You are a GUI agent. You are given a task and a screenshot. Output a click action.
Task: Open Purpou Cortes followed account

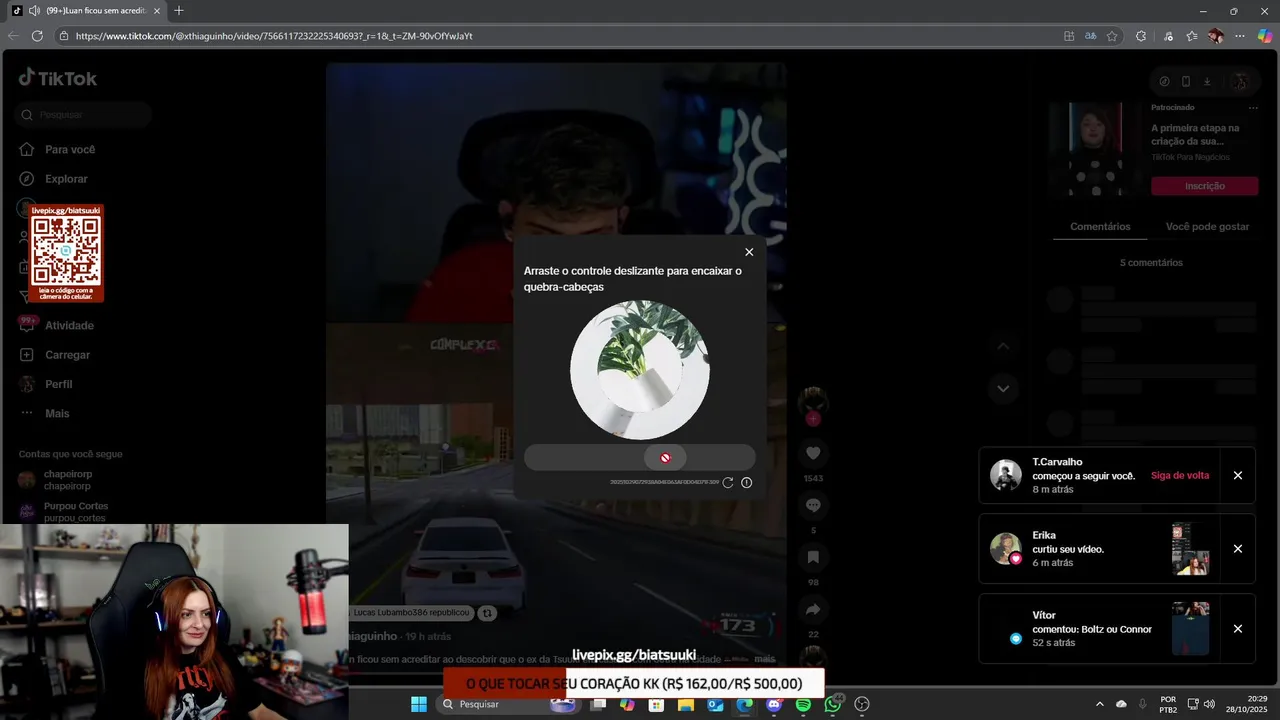tap(64, 512)
